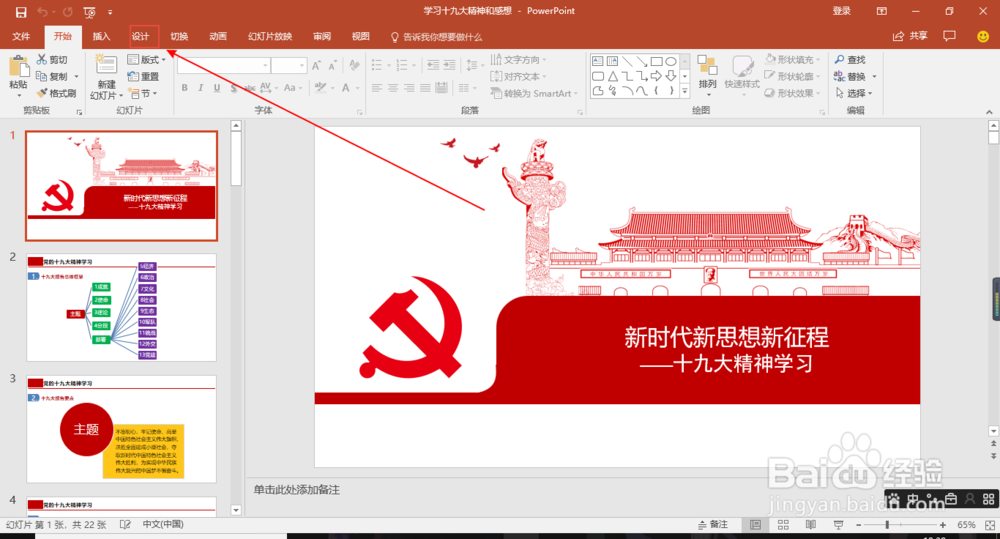Open the 选择 (Select) dropdown
This screenshot has width=1000, height=539.
853,93
